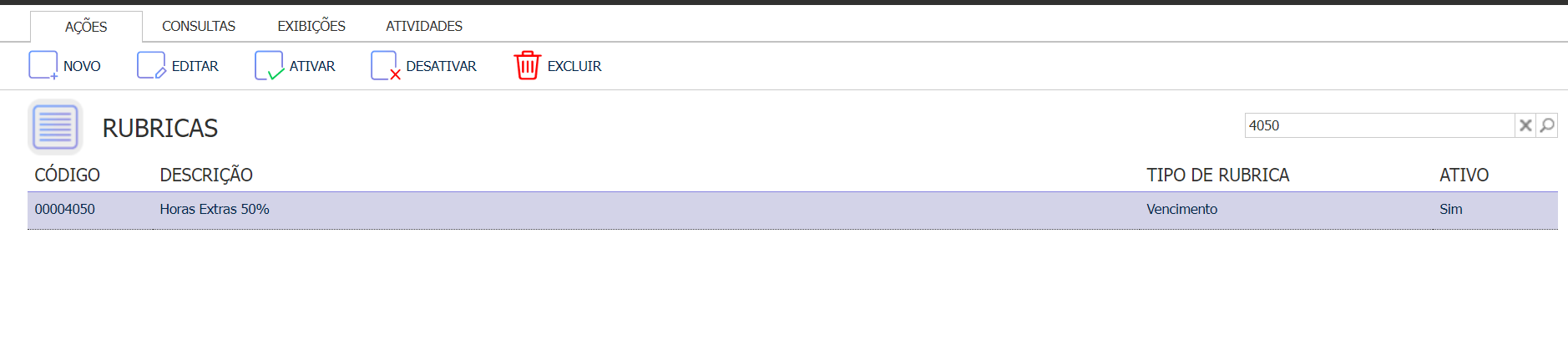Switch to the CONSULTAS tab
This screenshot has height=361, width=1568.
coord(199,26)
